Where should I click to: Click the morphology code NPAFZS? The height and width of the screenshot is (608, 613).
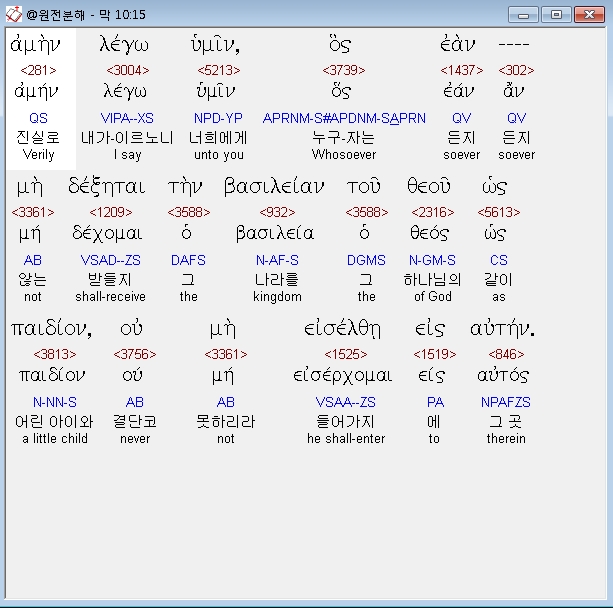coord(506,402)
